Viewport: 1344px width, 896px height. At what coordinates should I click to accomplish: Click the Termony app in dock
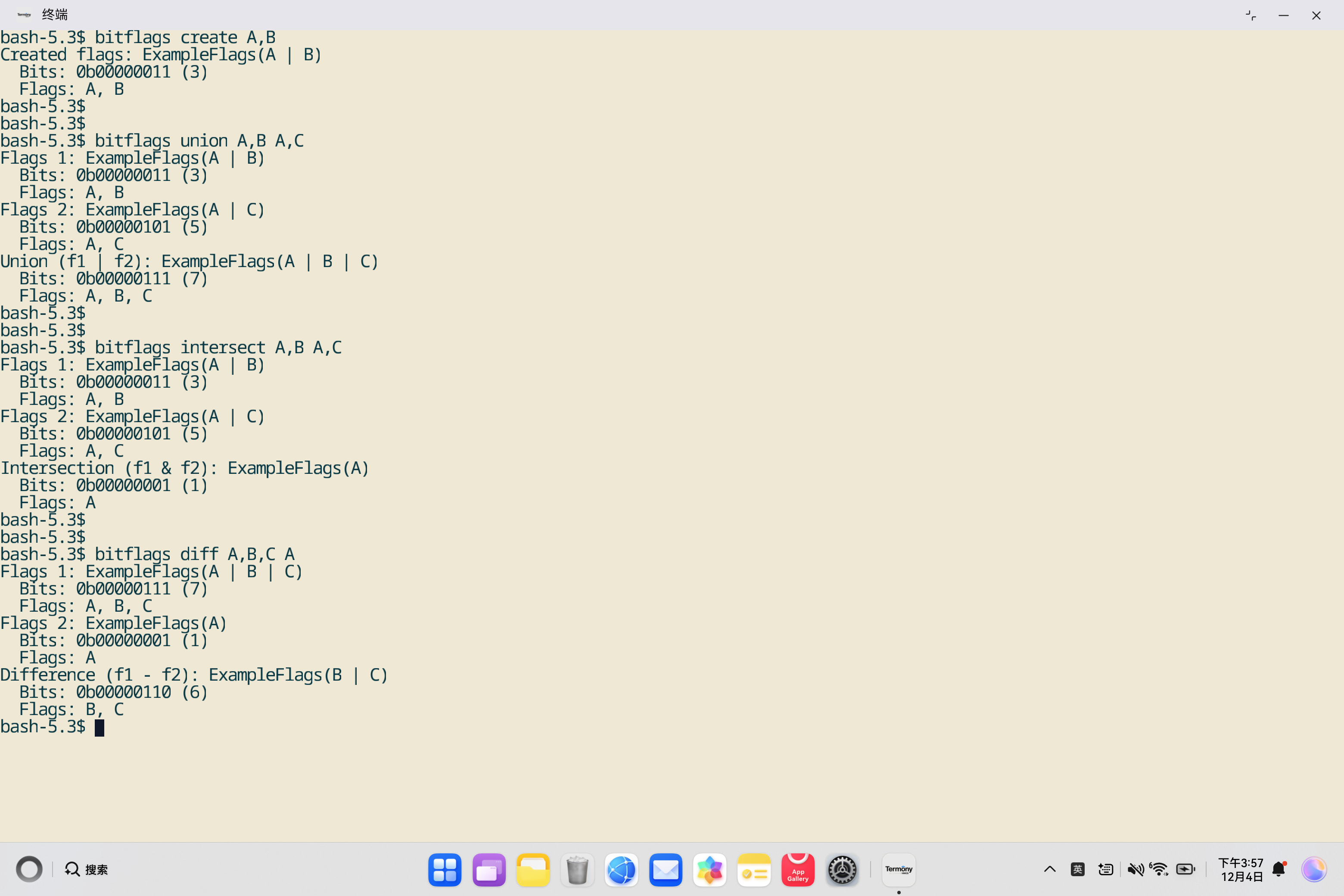coord(898,869)
